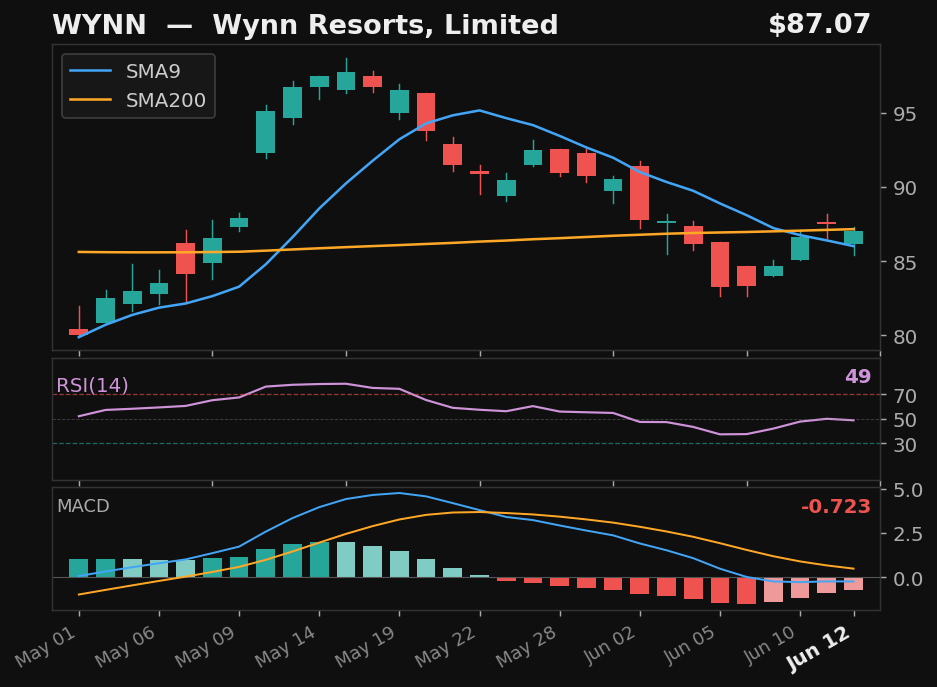This screenshot has width=937, height=687.
Task: Click the last green candlestick on Jun 12
Action: click(853, 238)
